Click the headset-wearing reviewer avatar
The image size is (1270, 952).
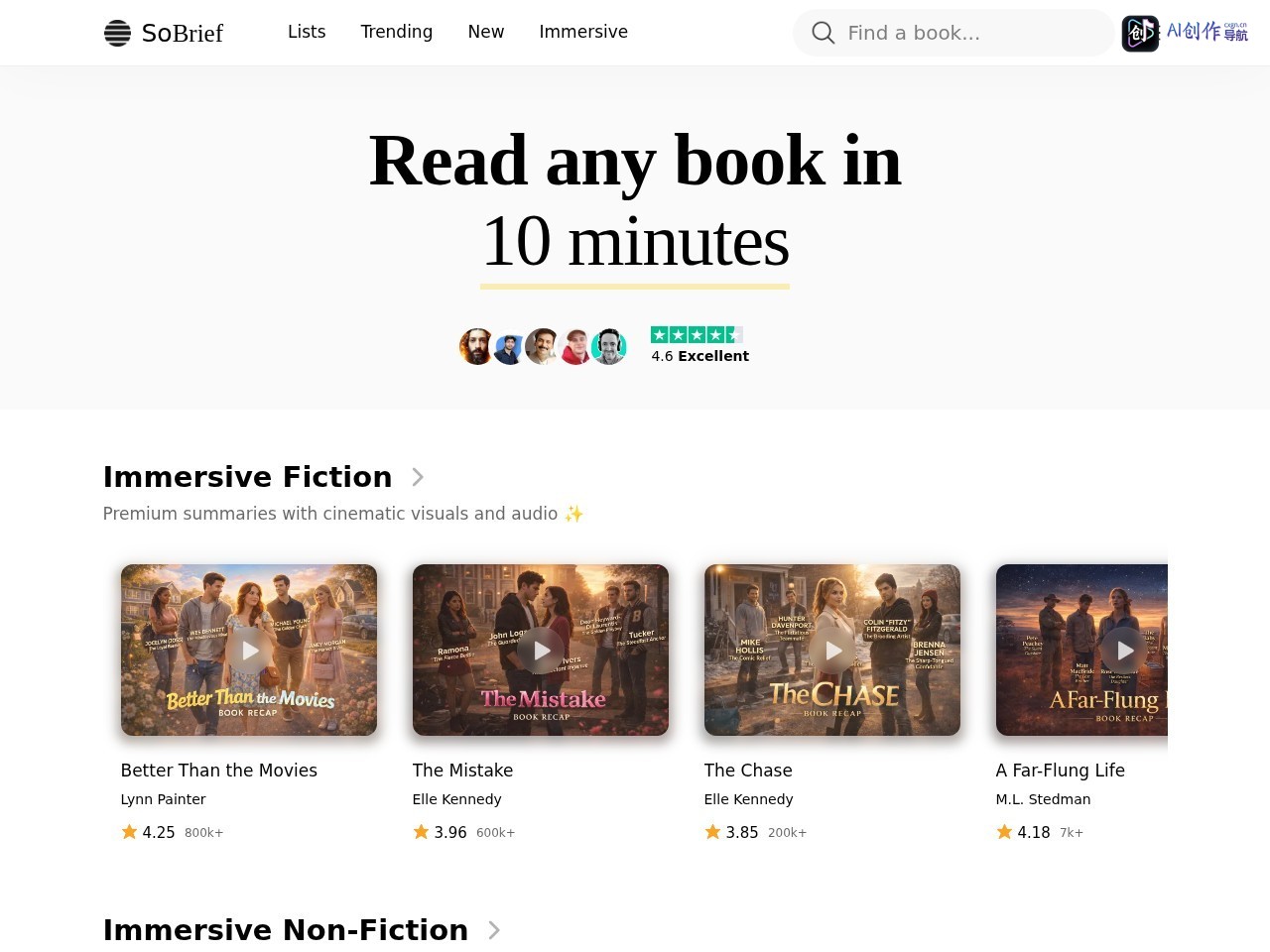coord(609,347)
